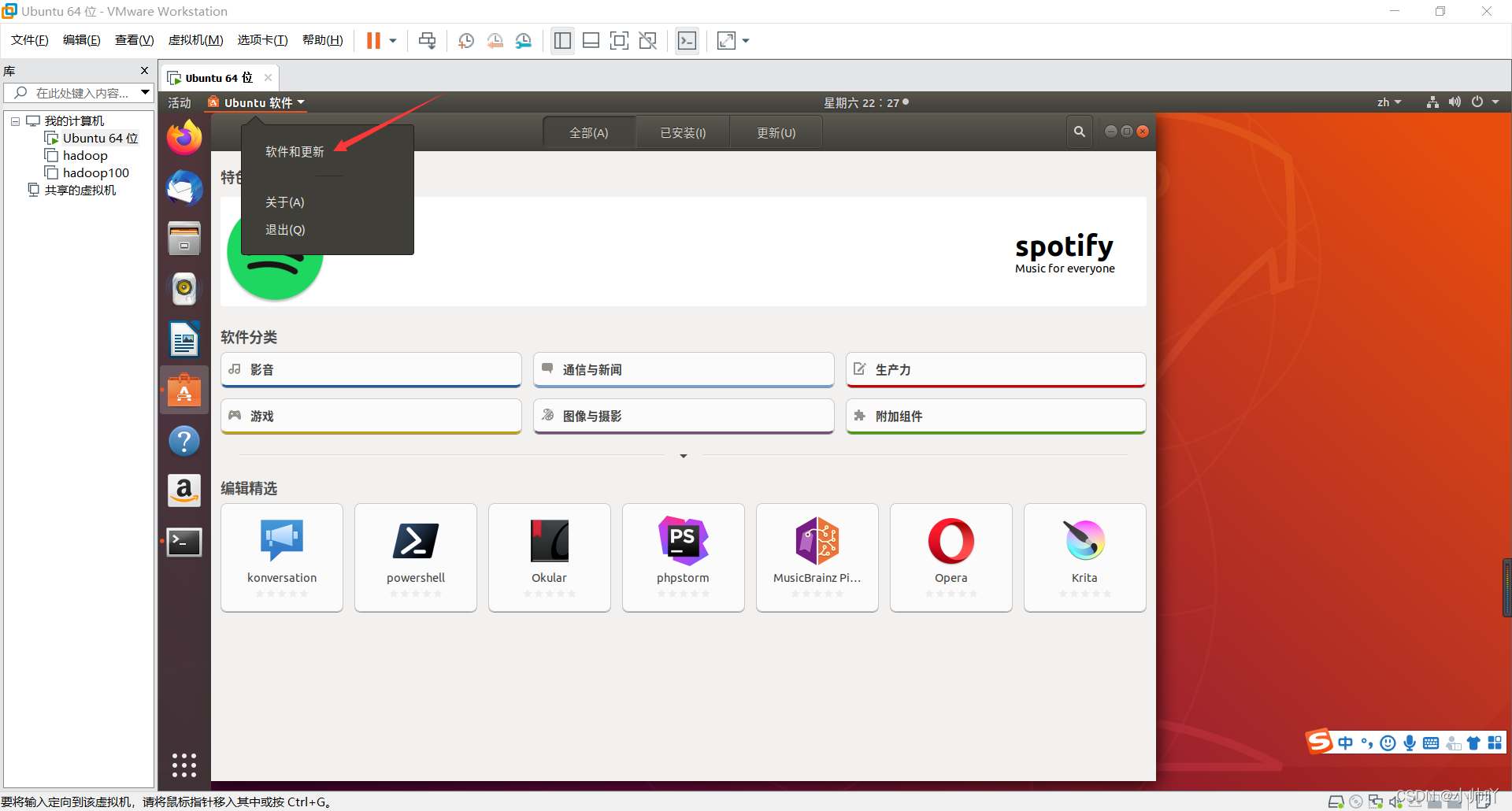Open library search filter dropdown arrow
Screen dimensions: 1512x811
point(145,93)
